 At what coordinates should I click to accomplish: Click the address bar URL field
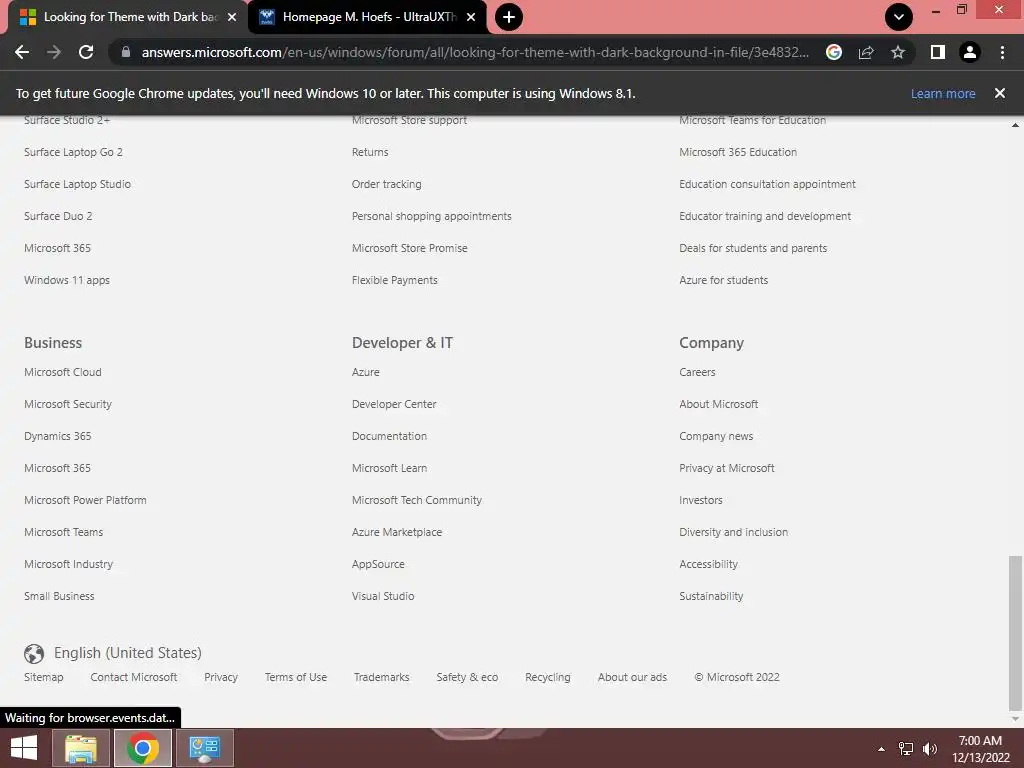pyautogui.click(x=475, y=52)
